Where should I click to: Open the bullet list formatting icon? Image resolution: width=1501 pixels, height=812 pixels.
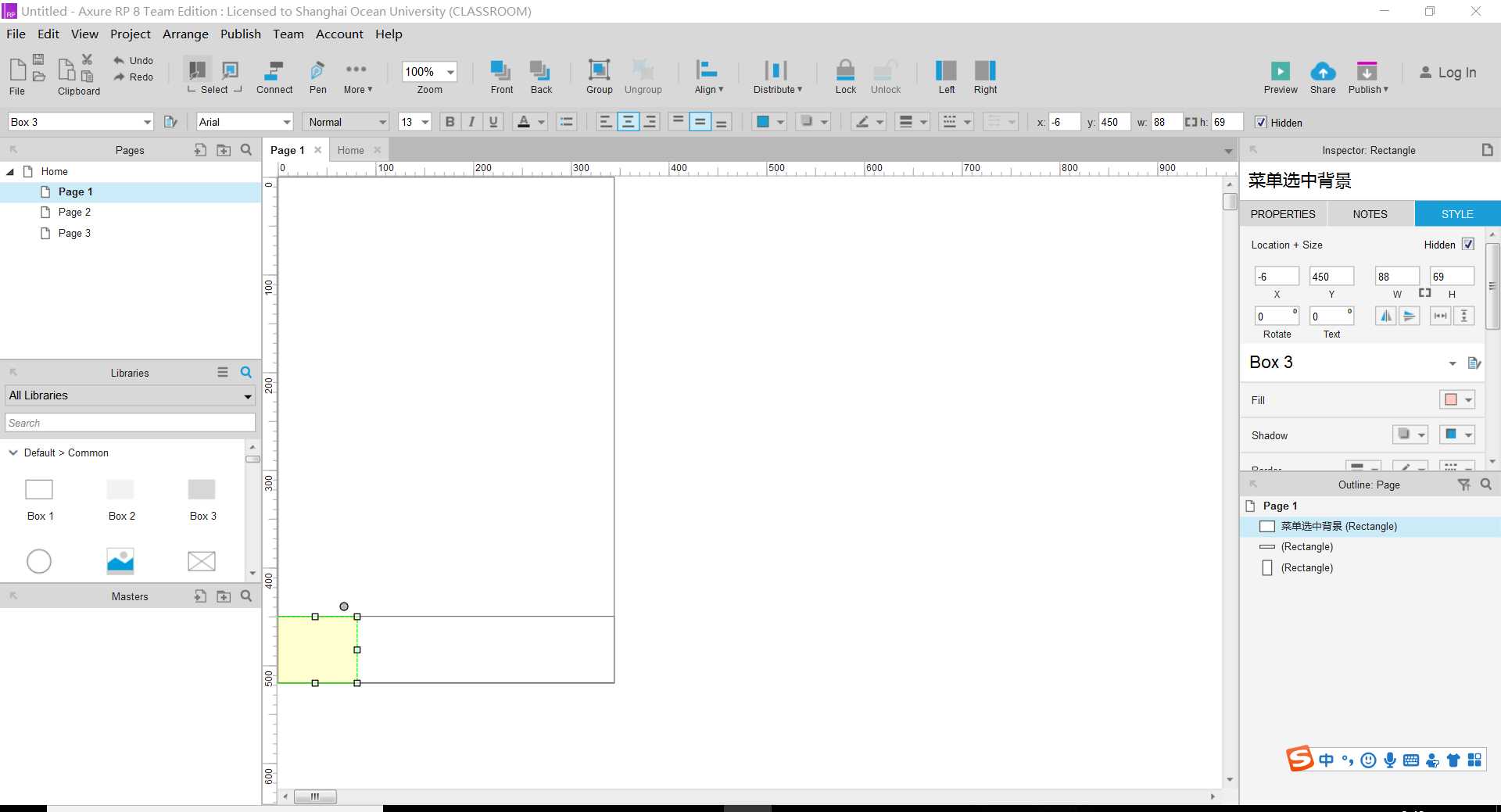567,122
